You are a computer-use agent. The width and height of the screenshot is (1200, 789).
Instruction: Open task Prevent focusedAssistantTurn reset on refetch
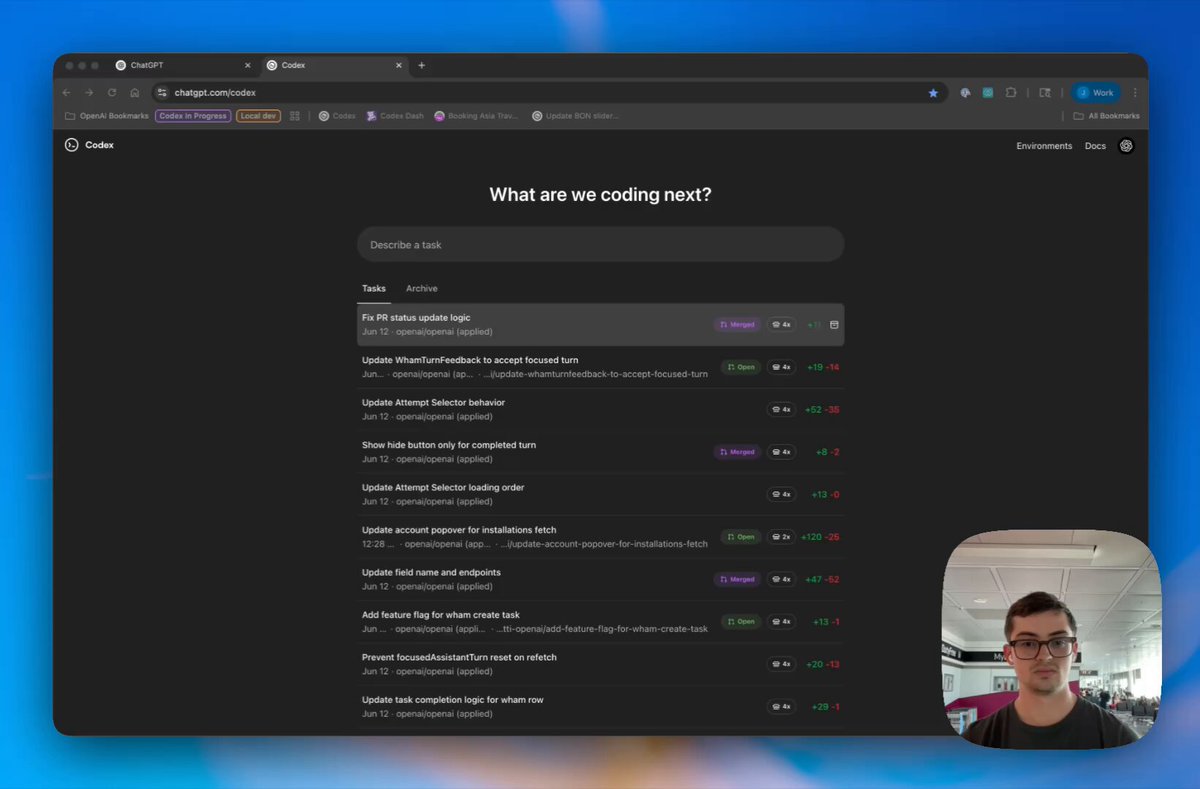click(600, 664)
